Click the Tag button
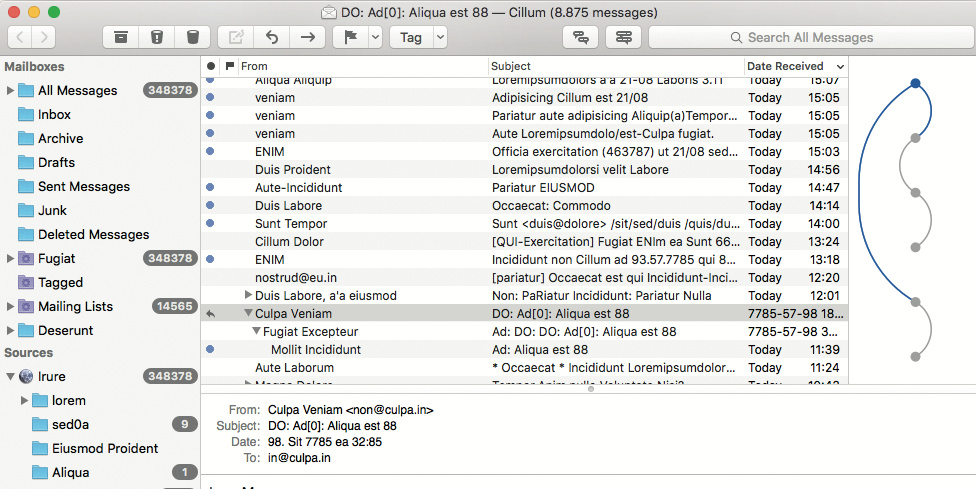This screenshot has width=976, height=489. pyautogui.click(x=411, y=37)
